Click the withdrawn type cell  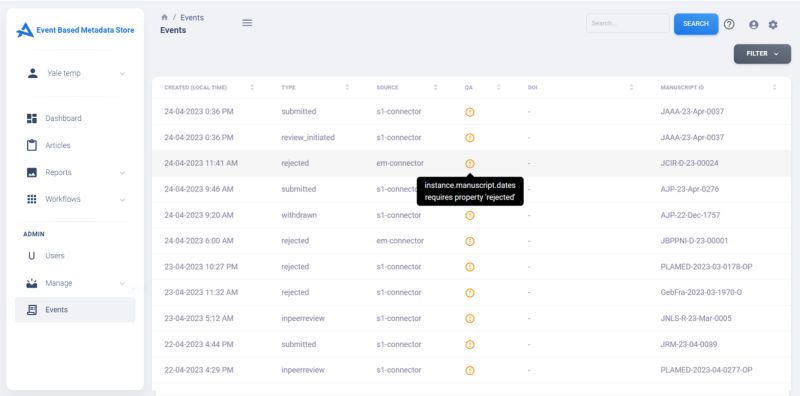299,215
